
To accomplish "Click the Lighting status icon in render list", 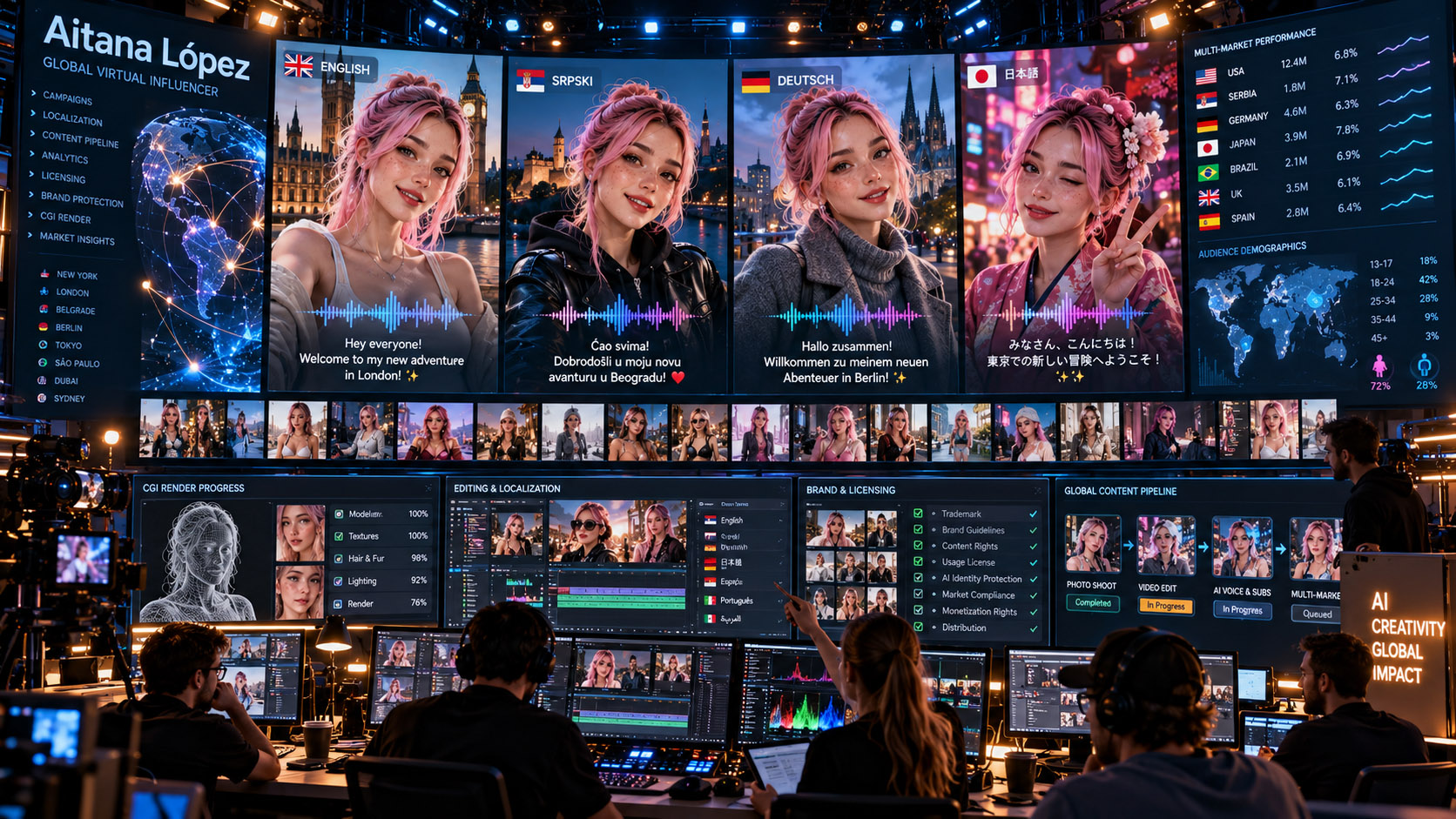I will click(338, 581).
